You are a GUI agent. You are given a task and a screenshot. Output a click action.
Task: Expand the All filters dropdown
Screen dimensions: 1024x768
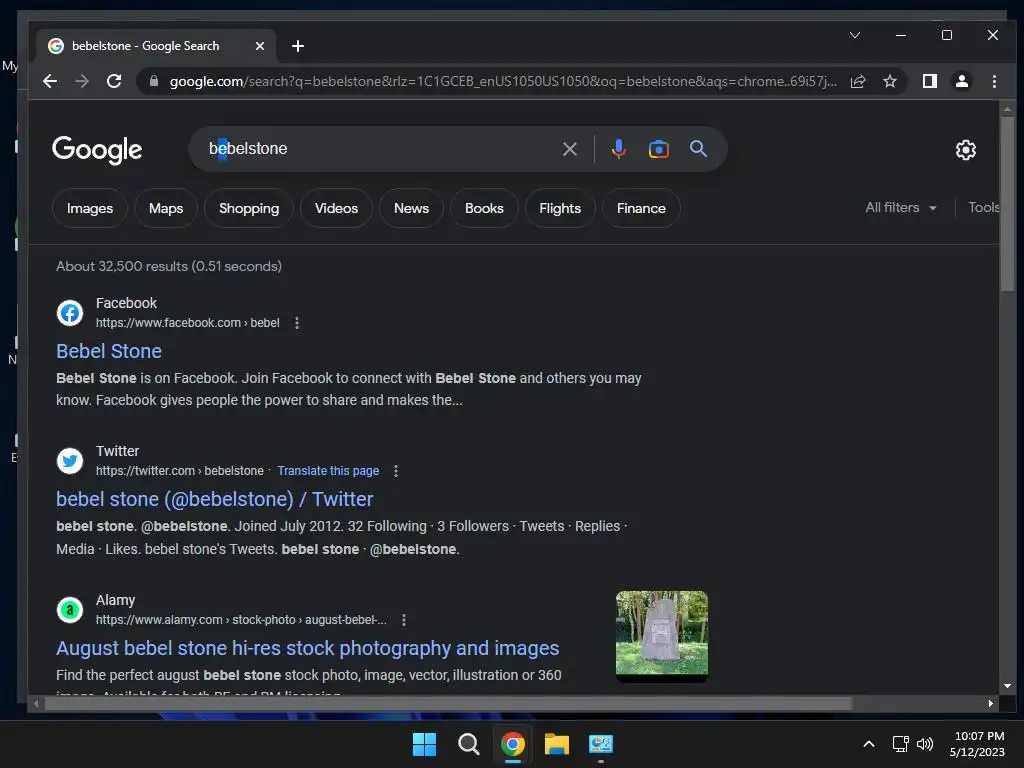pyautogui.click(x=901, y=208)
